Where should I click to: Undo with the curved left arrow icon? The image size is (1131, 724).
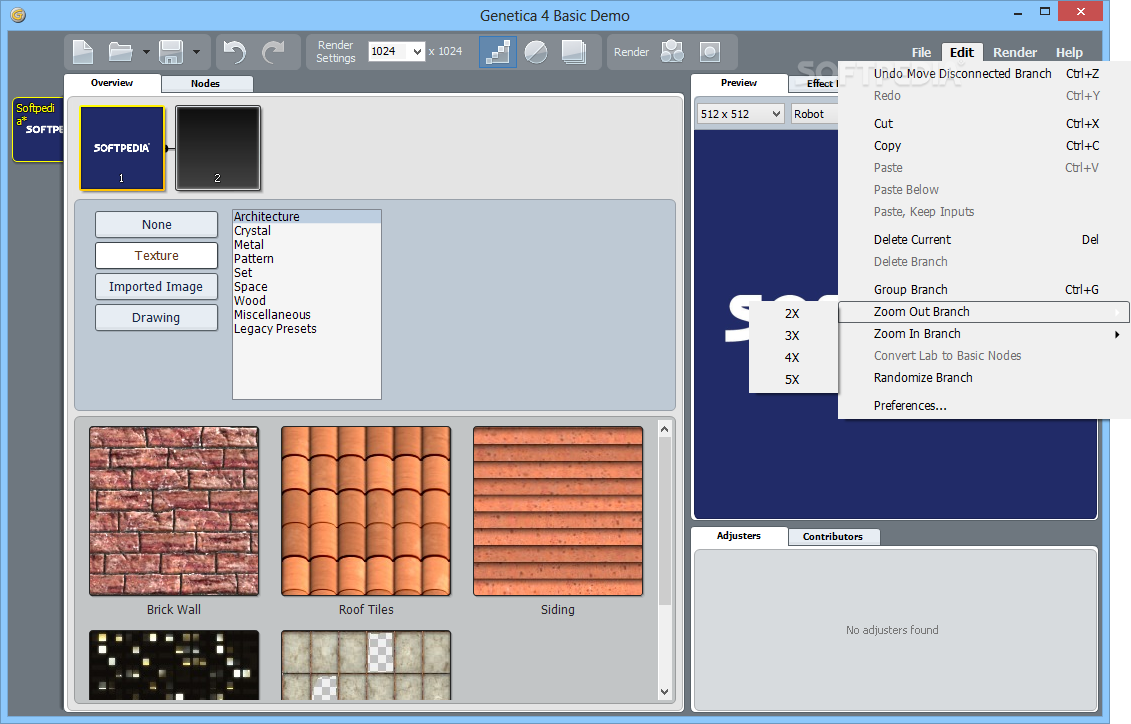coord(234,52)
